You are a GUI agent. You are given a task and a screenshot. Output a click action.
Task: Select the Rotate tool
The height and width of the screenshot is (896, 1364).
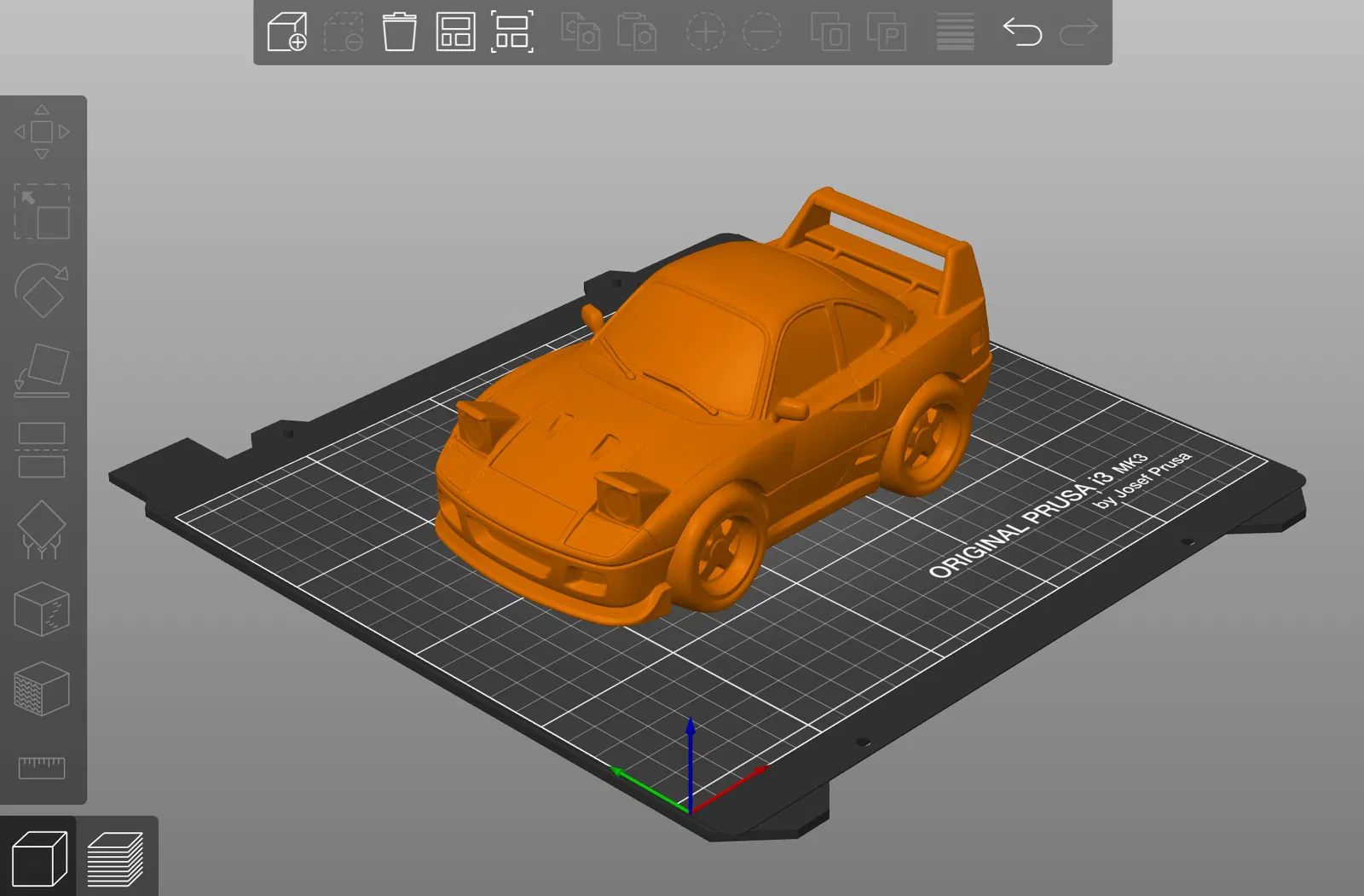click(x=42, y=291)
